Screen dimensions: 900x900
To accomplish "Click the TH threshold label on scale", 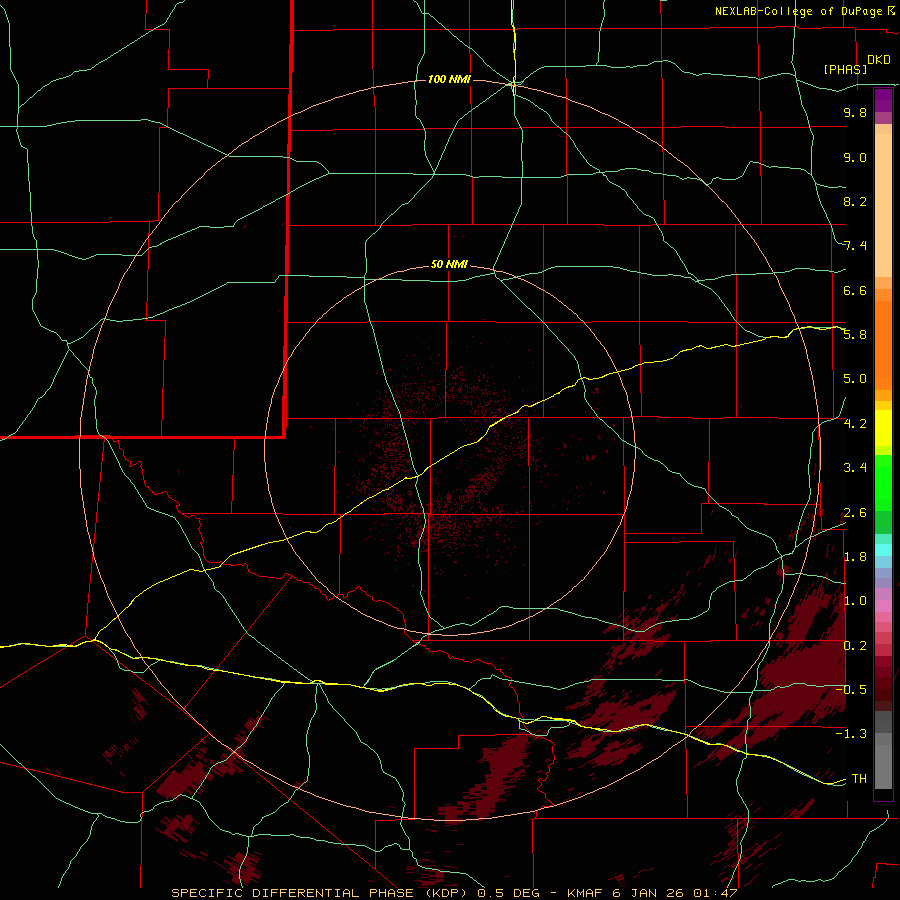I will (x=859, y=779).
